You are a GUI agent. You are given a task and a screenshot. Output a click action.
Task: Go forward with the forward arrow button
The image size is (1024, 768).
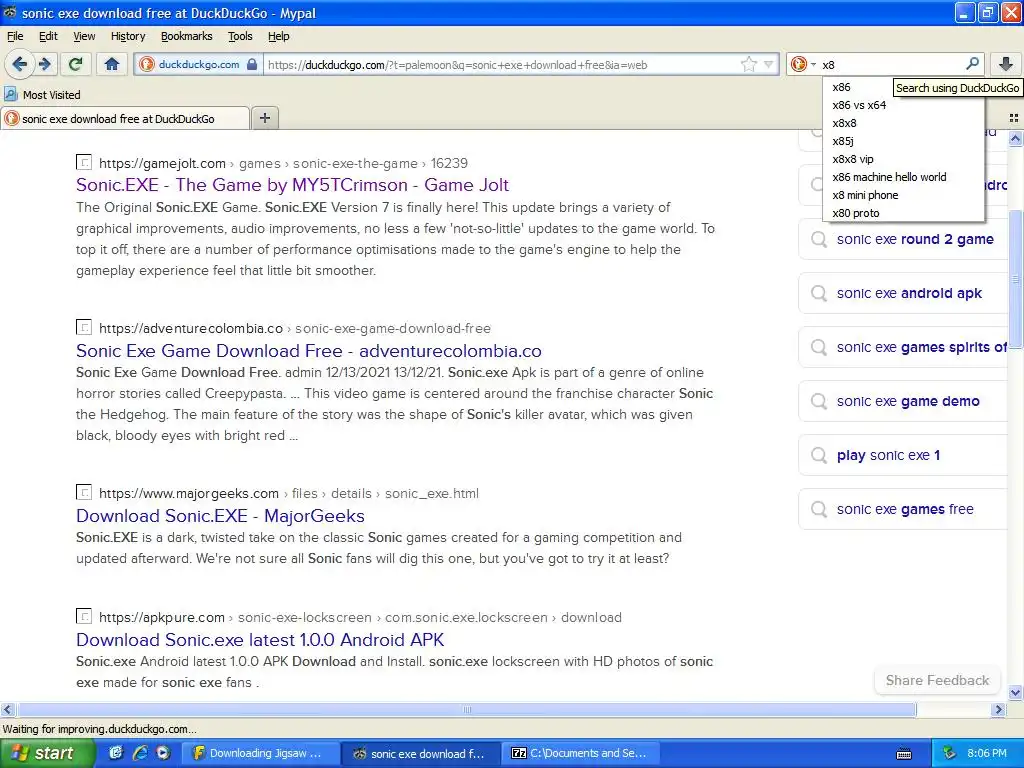(45, 64)
